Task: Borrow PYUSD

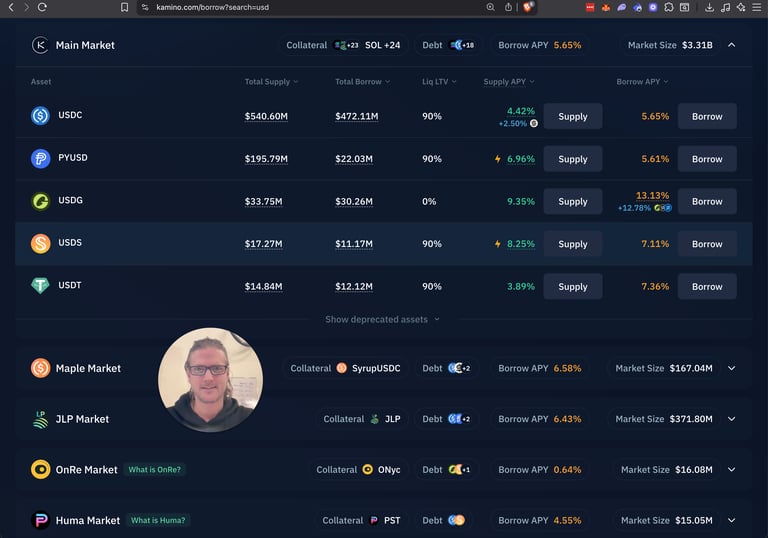Action: [707, 159]
